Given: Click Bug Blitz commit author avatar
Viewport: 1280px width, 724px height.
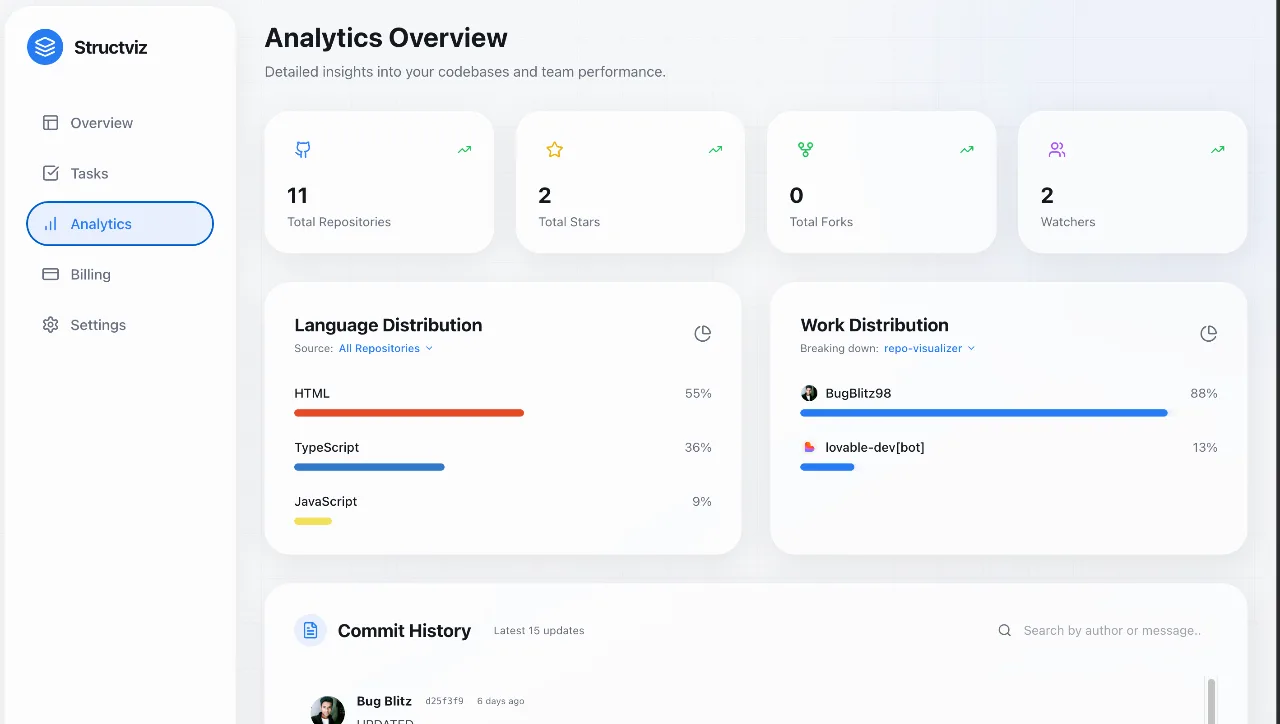Looking at the screenshot, I should [x=327, y=711].
